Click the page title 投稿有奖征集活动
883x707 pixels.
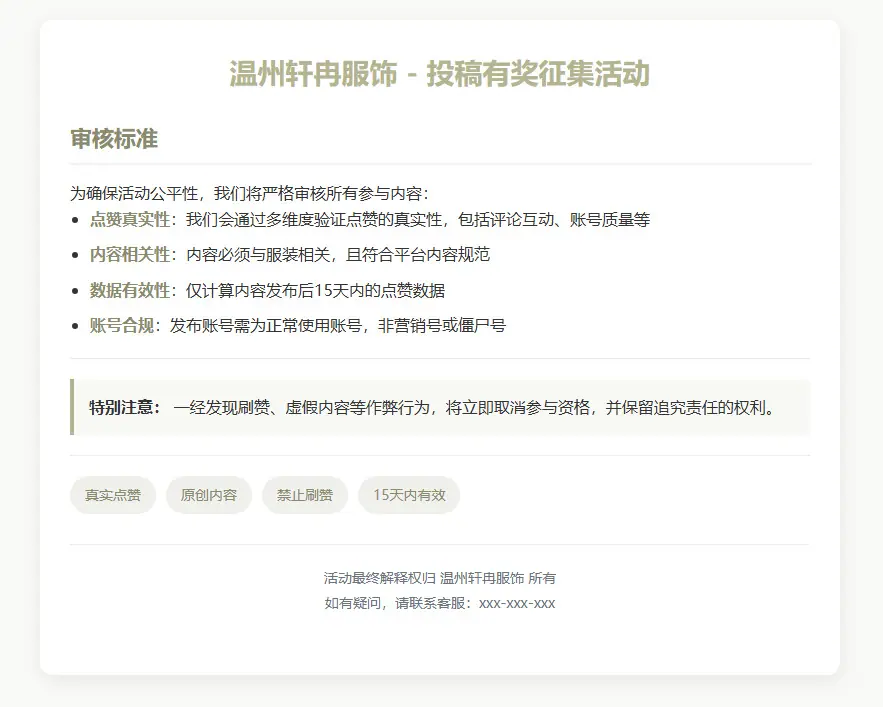click(440, 74)
